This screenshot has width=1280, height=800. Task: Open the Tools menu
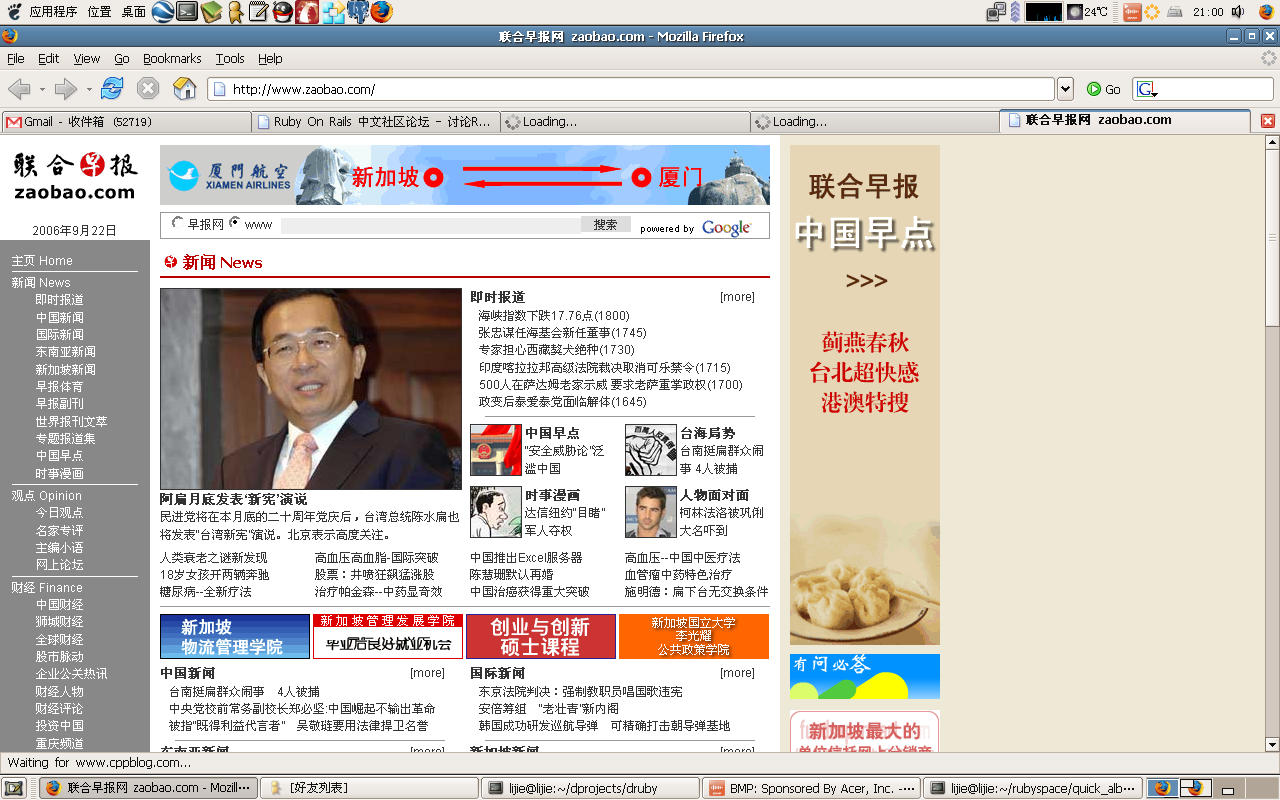[x=230, y=59]
